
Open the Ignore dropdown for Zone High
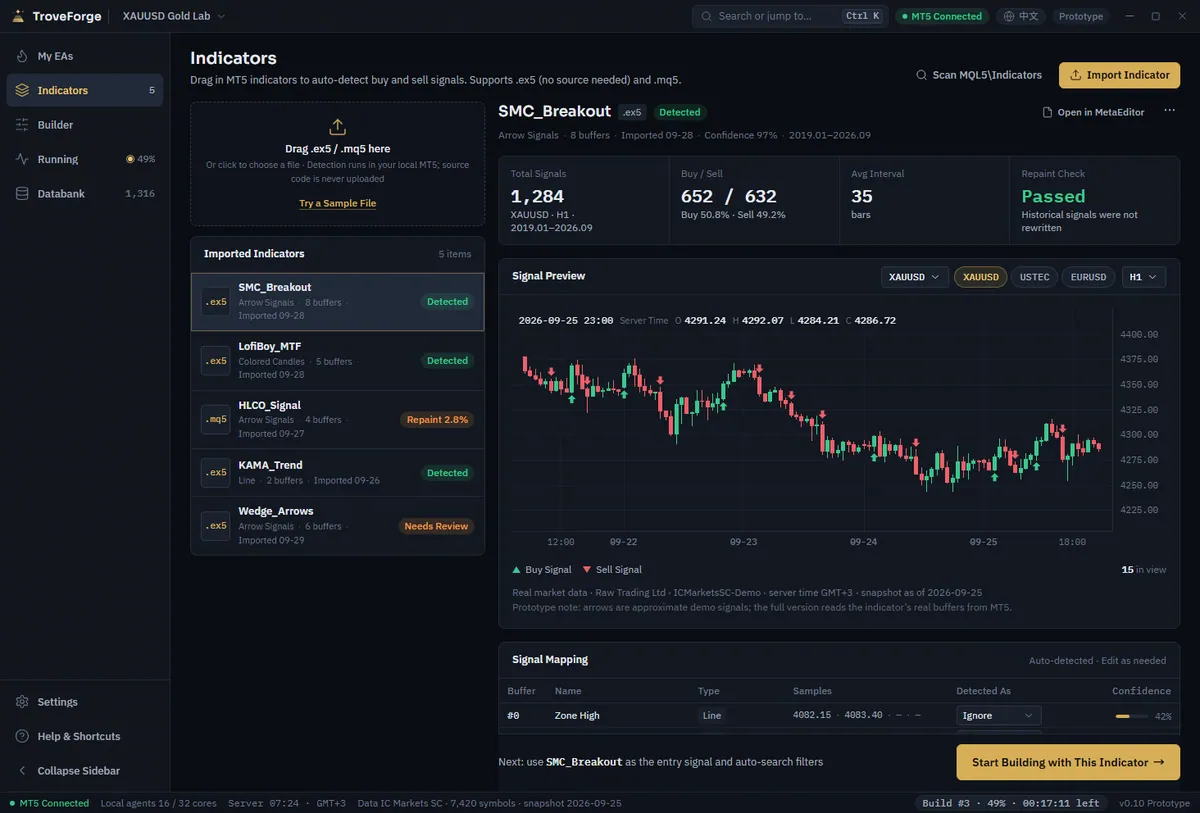(x=998, y=716)
